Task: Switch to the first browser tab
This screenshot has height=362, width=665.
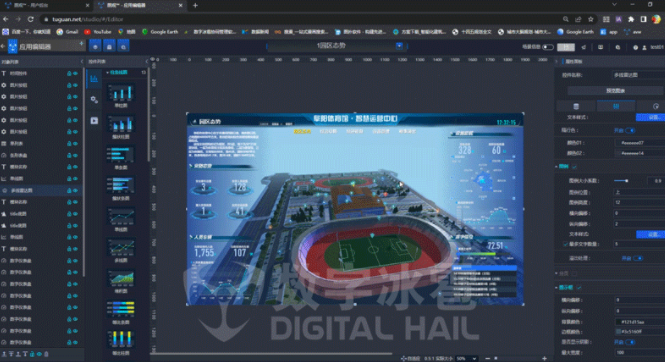Action: (47, 6)
